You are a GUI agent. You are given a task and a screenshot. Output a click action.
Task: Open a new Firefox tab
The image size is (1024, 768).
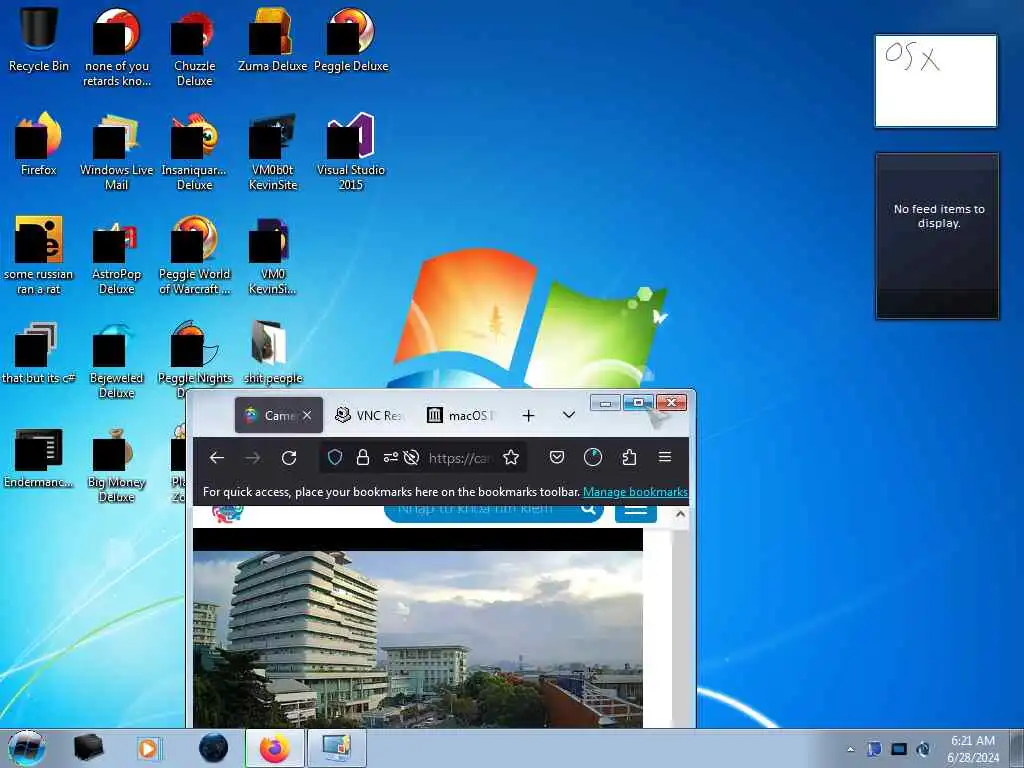528,415
